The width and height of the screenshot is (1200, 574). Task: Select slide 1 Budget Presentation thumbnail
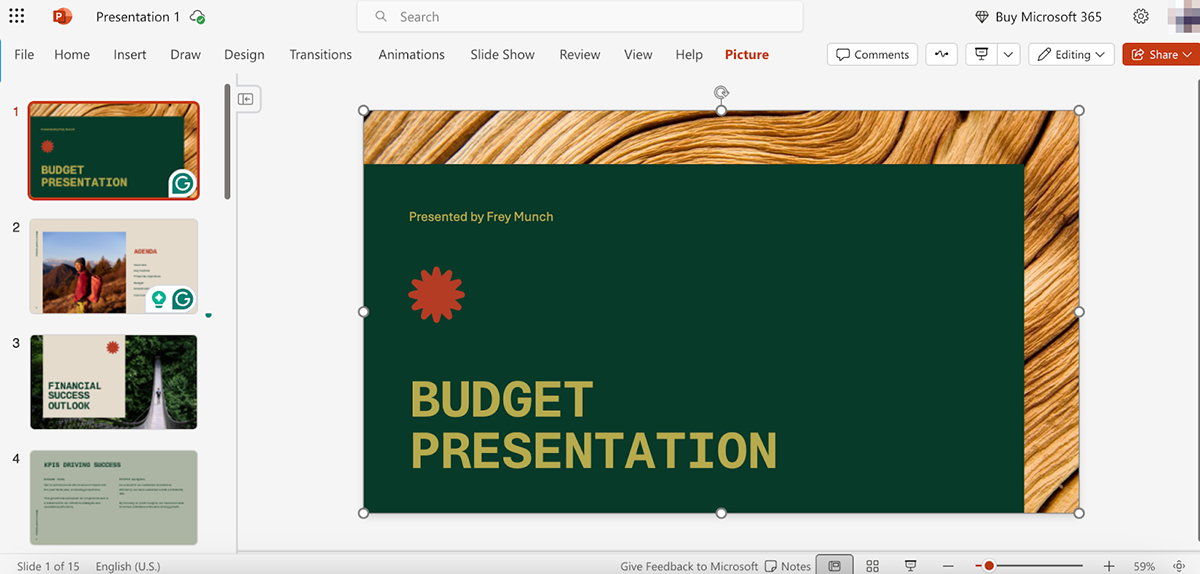tap(113, 150)
